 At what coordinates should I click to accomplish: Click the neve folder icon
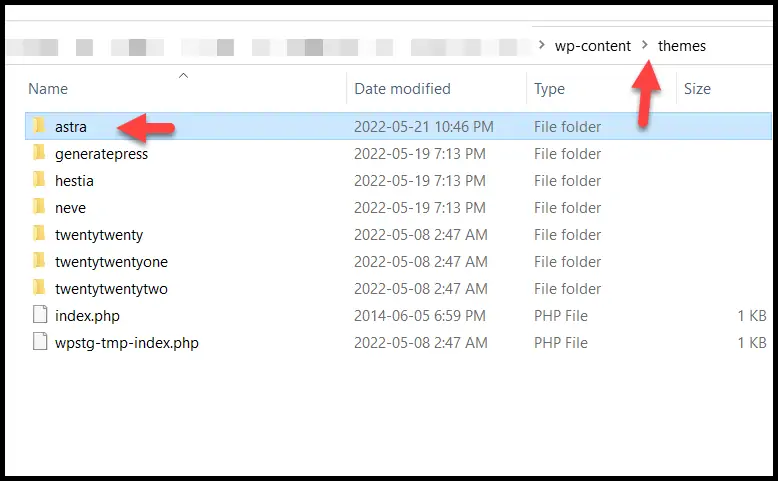[x=39, y=208]
